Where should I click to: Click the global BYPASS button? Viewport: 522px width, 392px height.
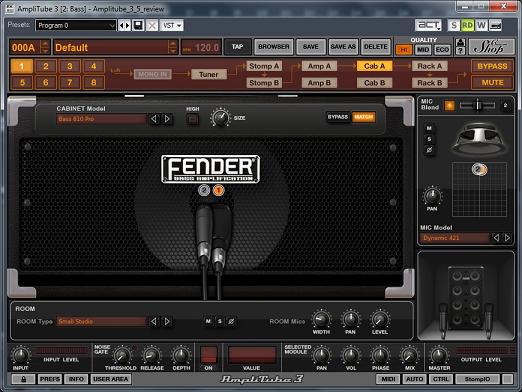pyautogui.click(x=492, y=66)
